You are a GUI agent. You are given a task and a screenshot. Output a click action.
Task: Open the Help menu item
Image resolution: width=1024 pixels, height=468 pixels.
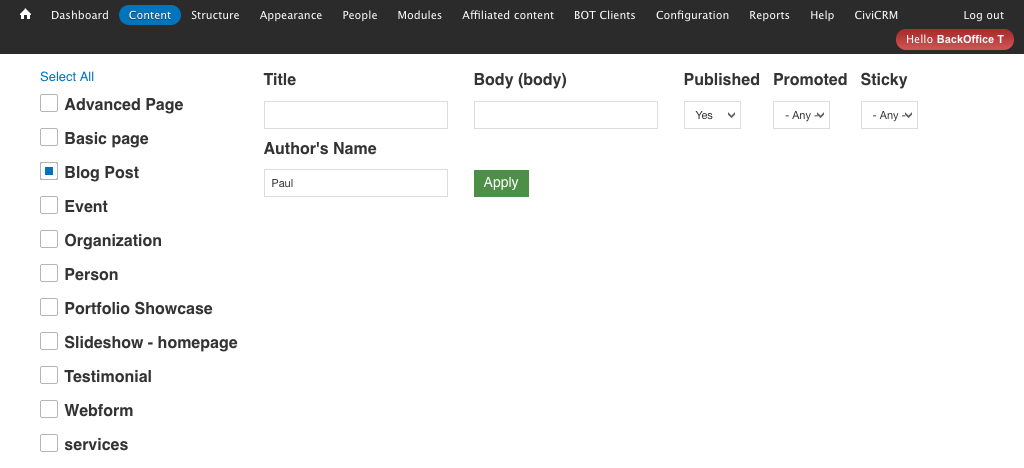[x=822, y=15]
